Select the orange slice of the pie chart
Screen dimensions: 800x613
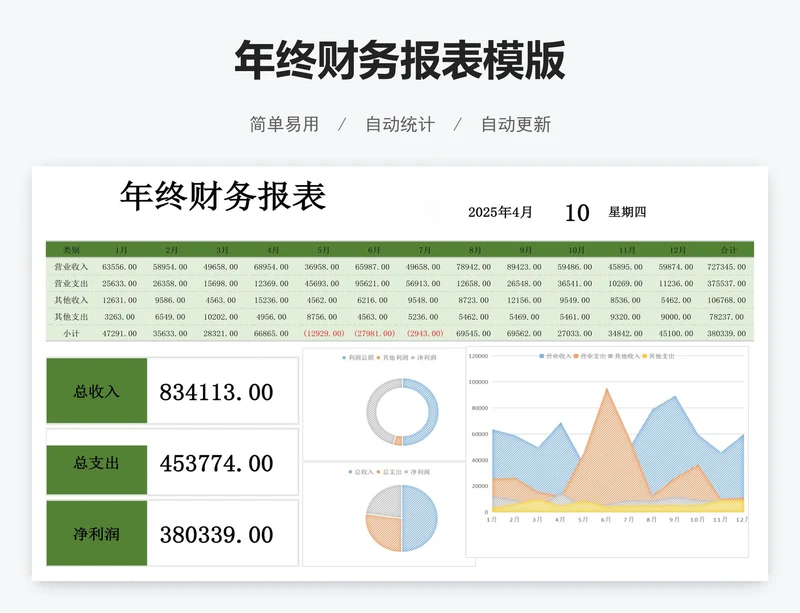pyautogui.click(x=384, y=533)
